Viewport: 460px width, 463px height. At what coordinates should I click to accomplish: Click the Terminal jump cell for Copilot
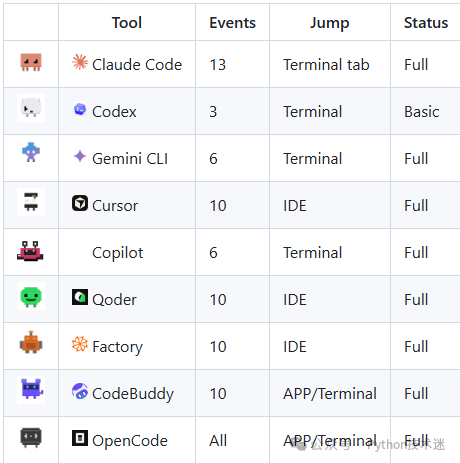click(x=313, y=253)
